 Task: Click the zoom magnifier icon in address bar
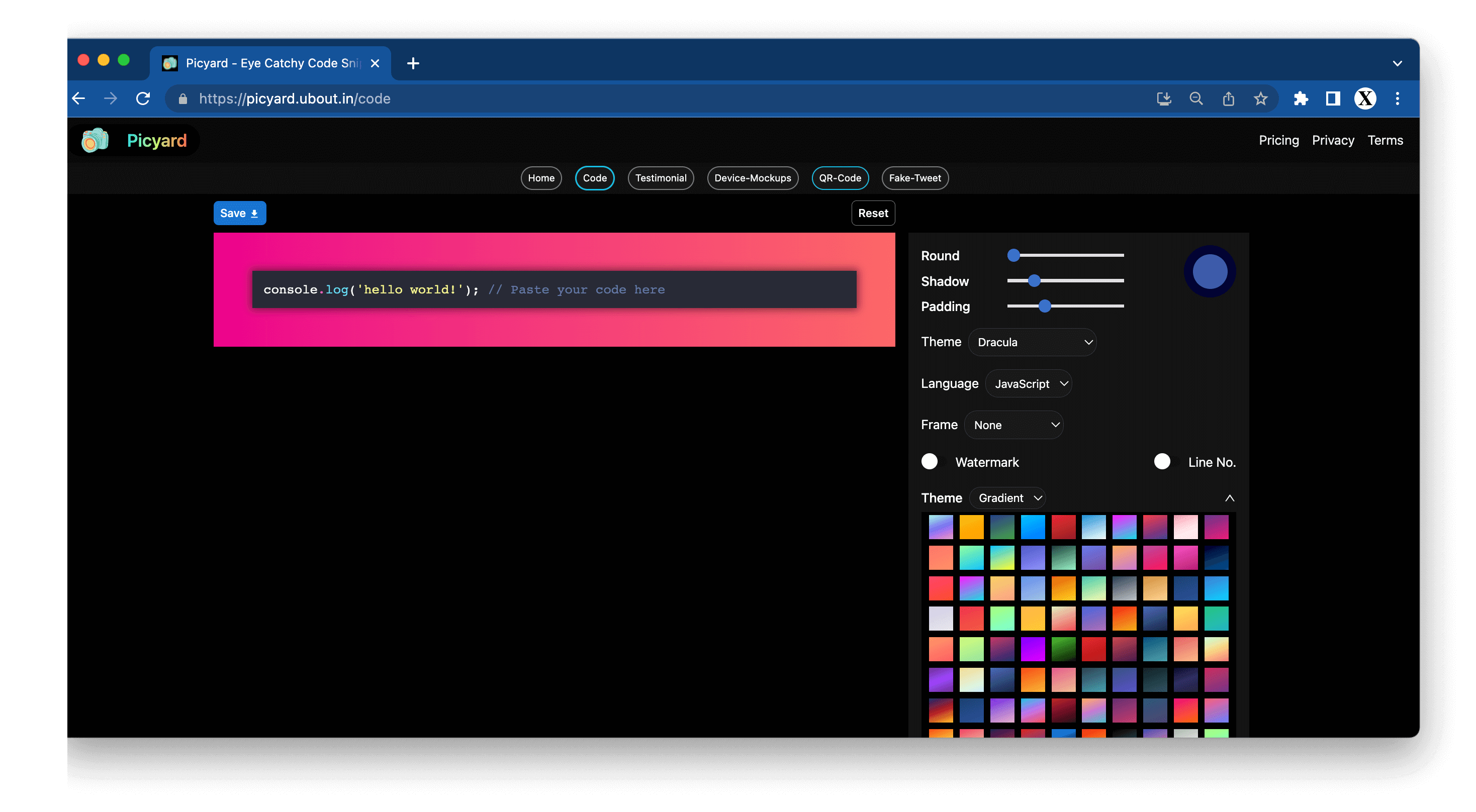(1196, 98)
